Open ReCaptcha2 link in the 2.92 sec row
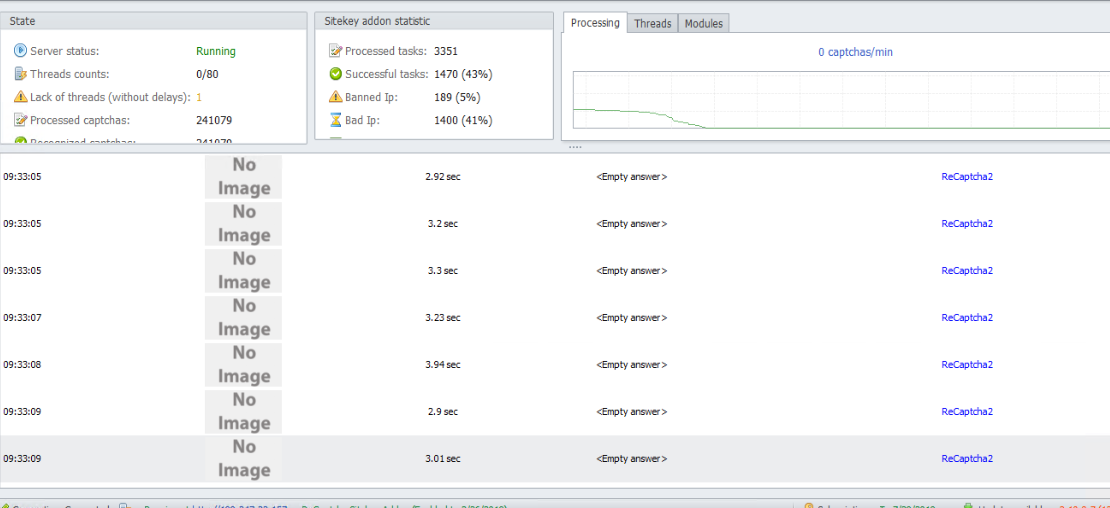The image size is (1110, 508). point(967,177)
